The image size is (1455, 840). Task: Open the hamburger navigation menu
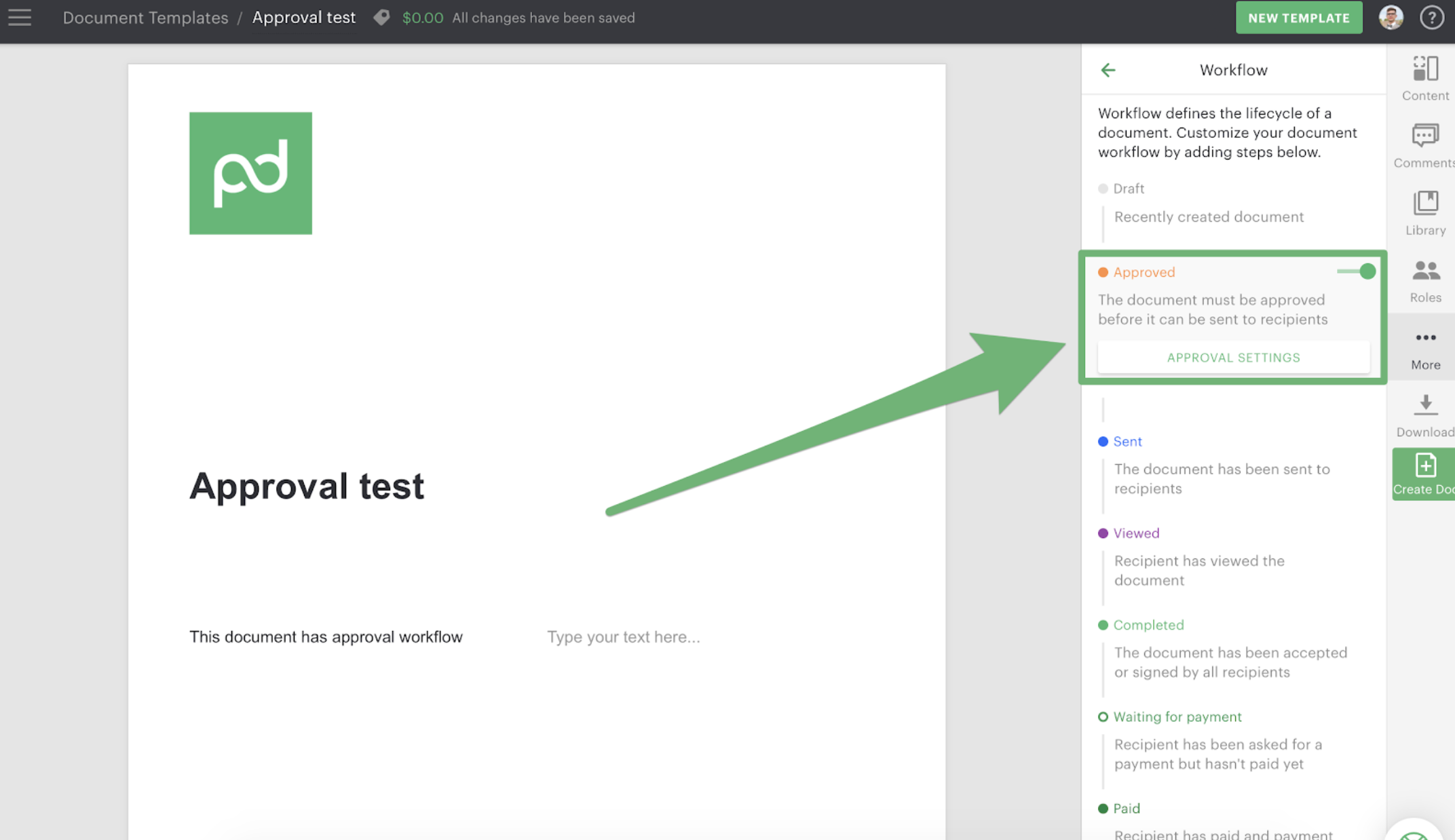20,18
